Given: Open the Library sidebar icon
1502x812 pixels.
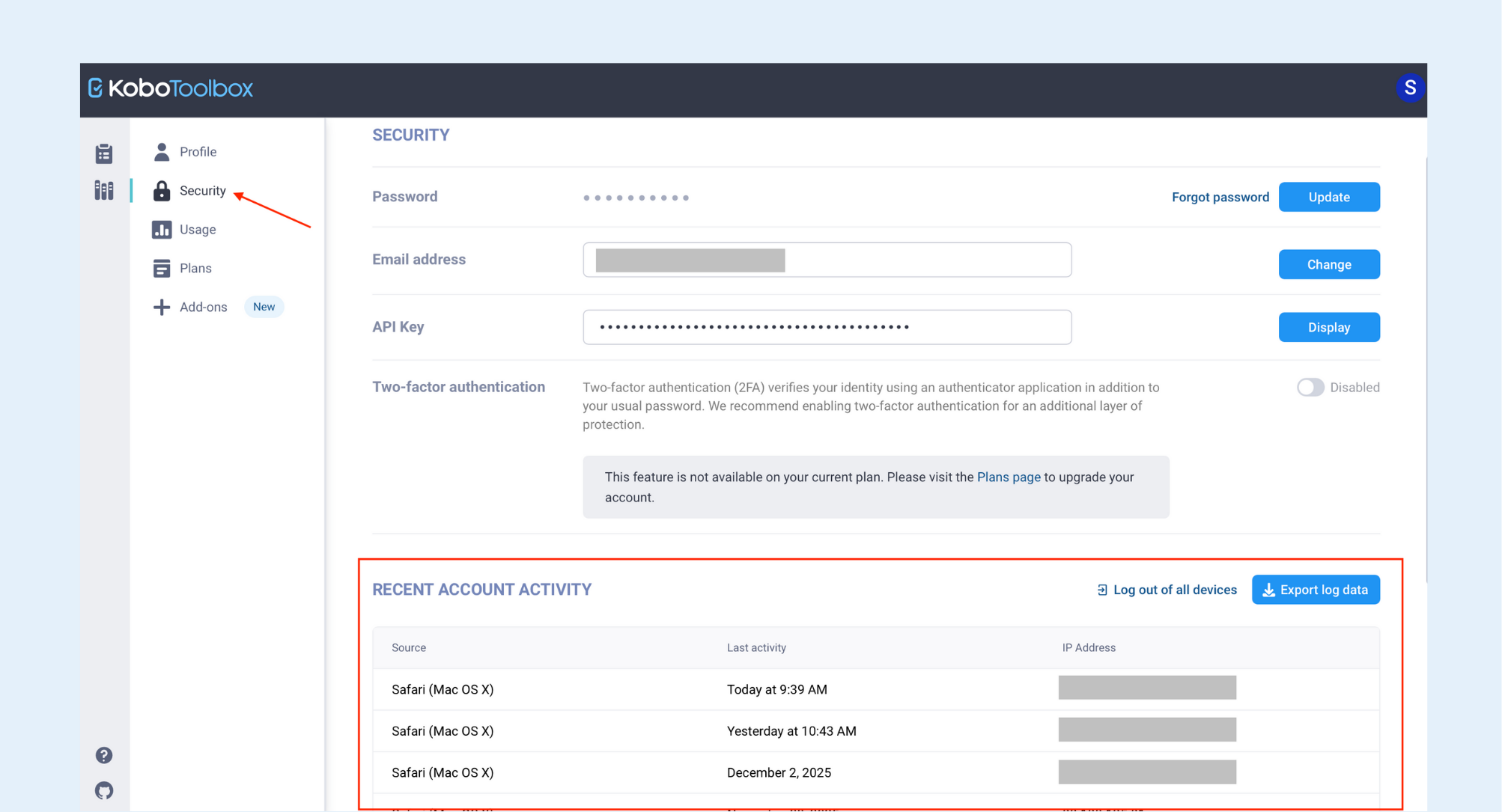Looking at the screenshot, I should tap(104, 190).
